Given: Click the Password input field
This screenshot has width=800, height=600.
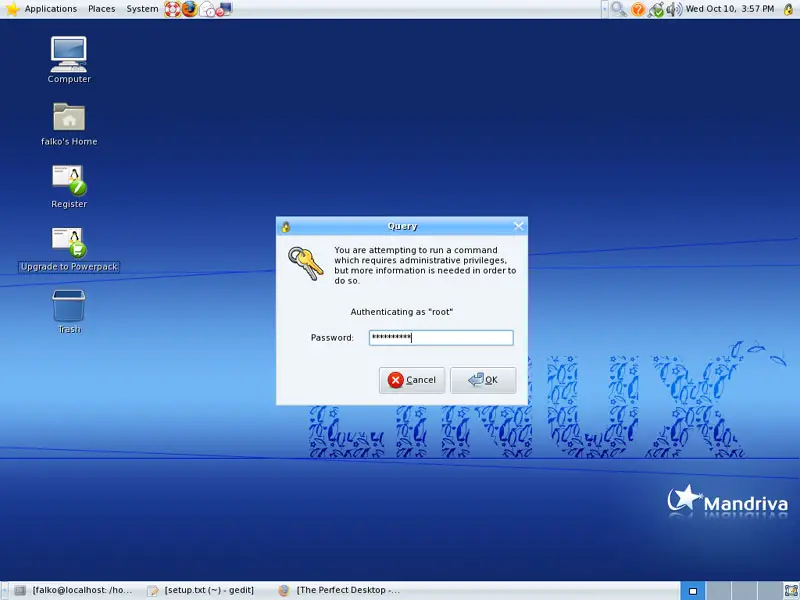Looking at the screenshot, I should (441, 338).
